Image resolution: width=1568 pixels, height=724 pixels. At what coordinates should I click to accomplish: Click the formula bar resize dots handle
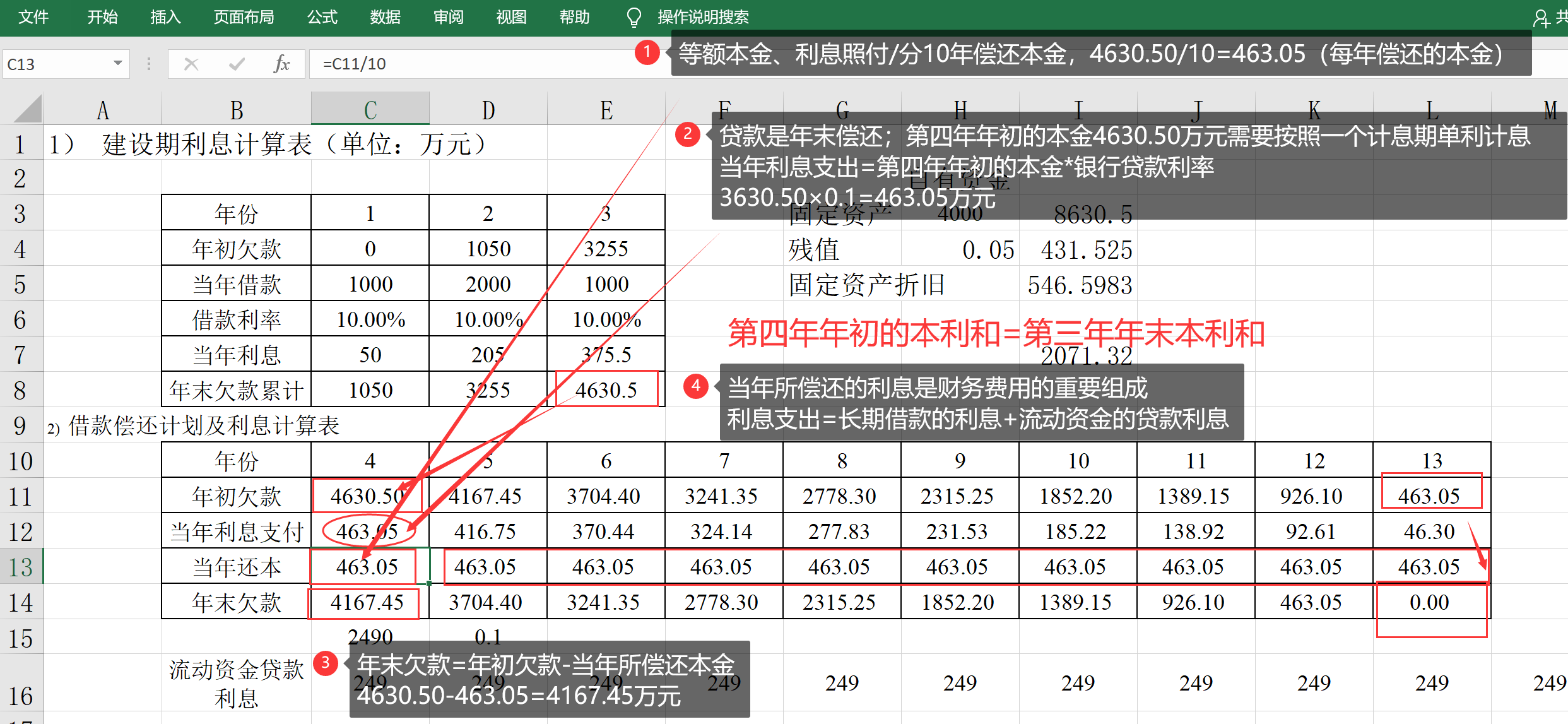point(149,64)
